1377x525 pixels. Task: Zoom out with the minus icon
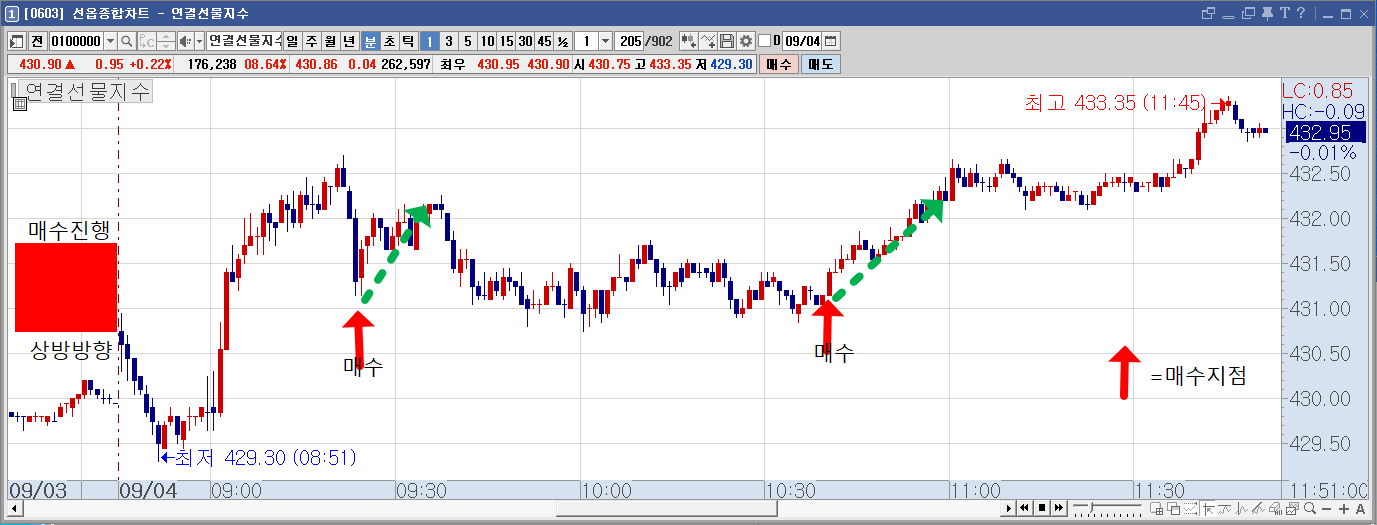click(x=1326, y=508)
